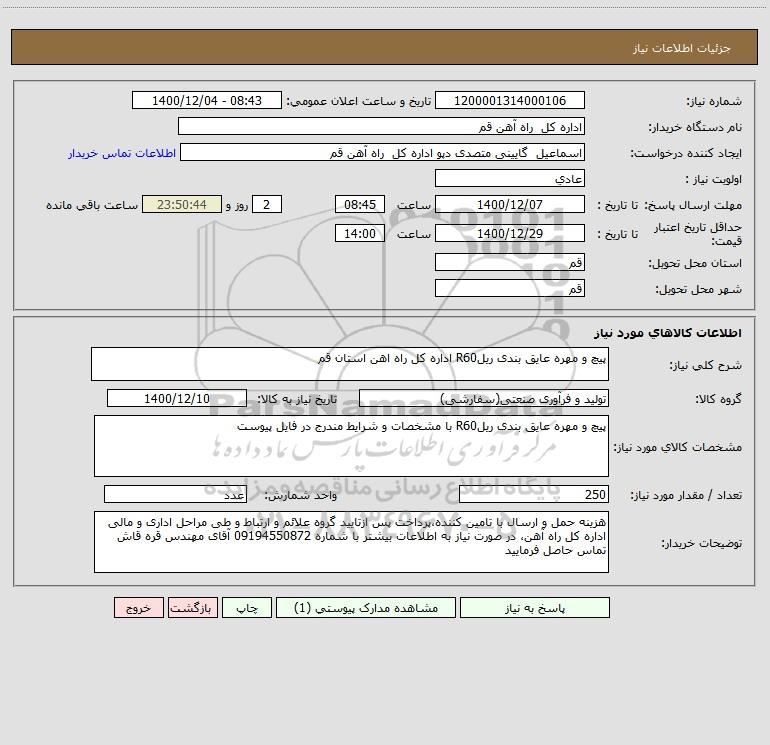Open مشاهده مدارک پیوستی (1) attachments
Image resolution: width=770 pixels, height=745 pixels.
366,607
